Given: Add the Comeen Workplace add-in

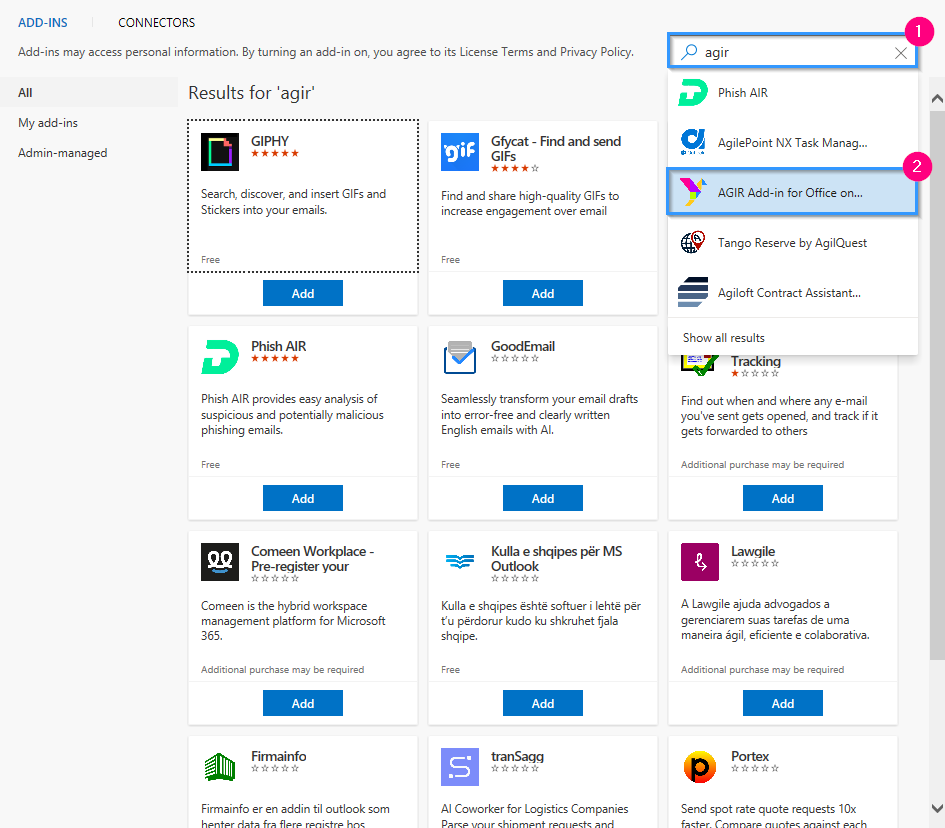Looking at the screenshot, I should (303, 703).
